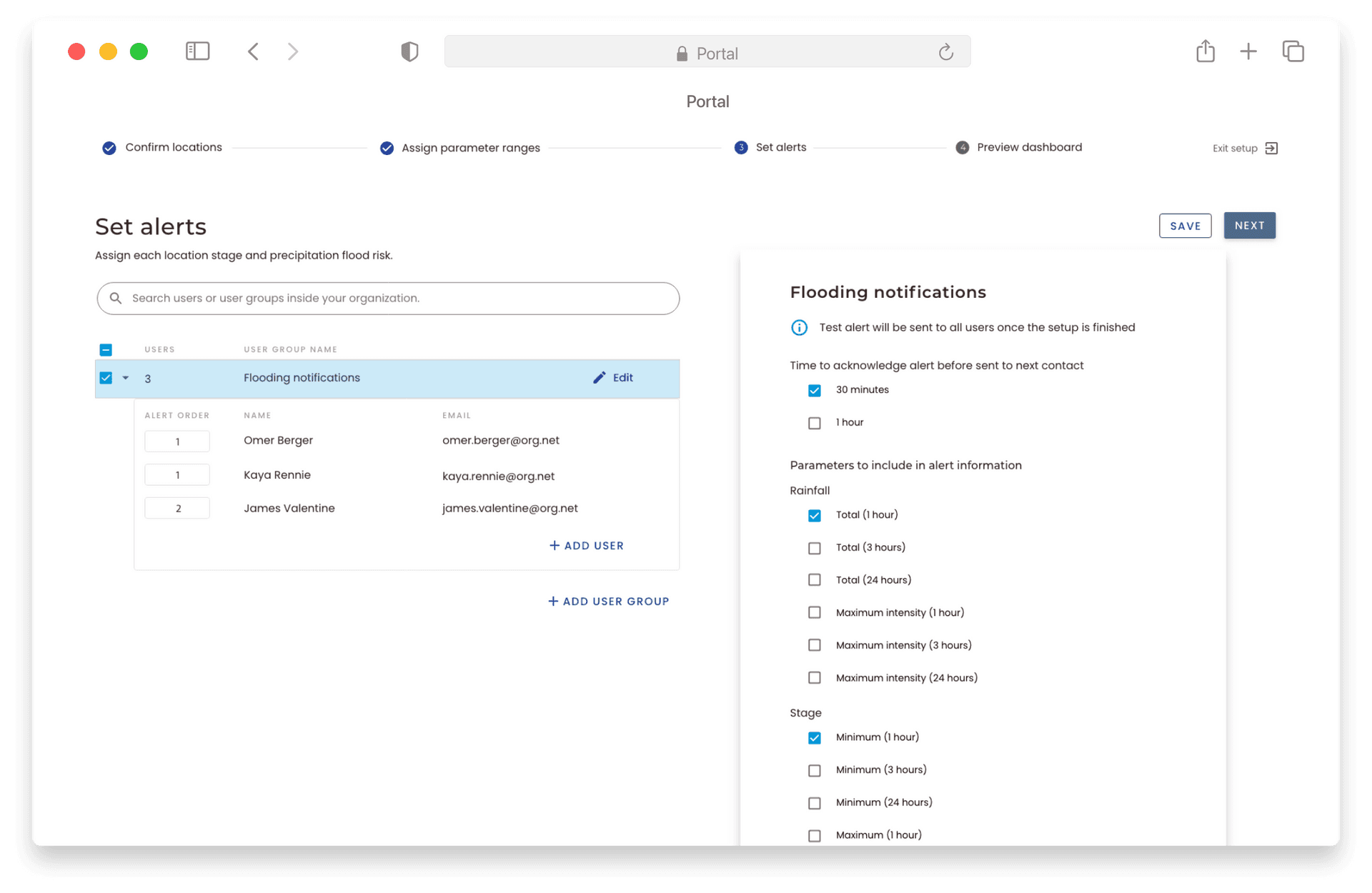The height and width of the screenshot is (893, 1372).
Task: Click James Valentine's alert order field
Action: click(x=177, y=509)
